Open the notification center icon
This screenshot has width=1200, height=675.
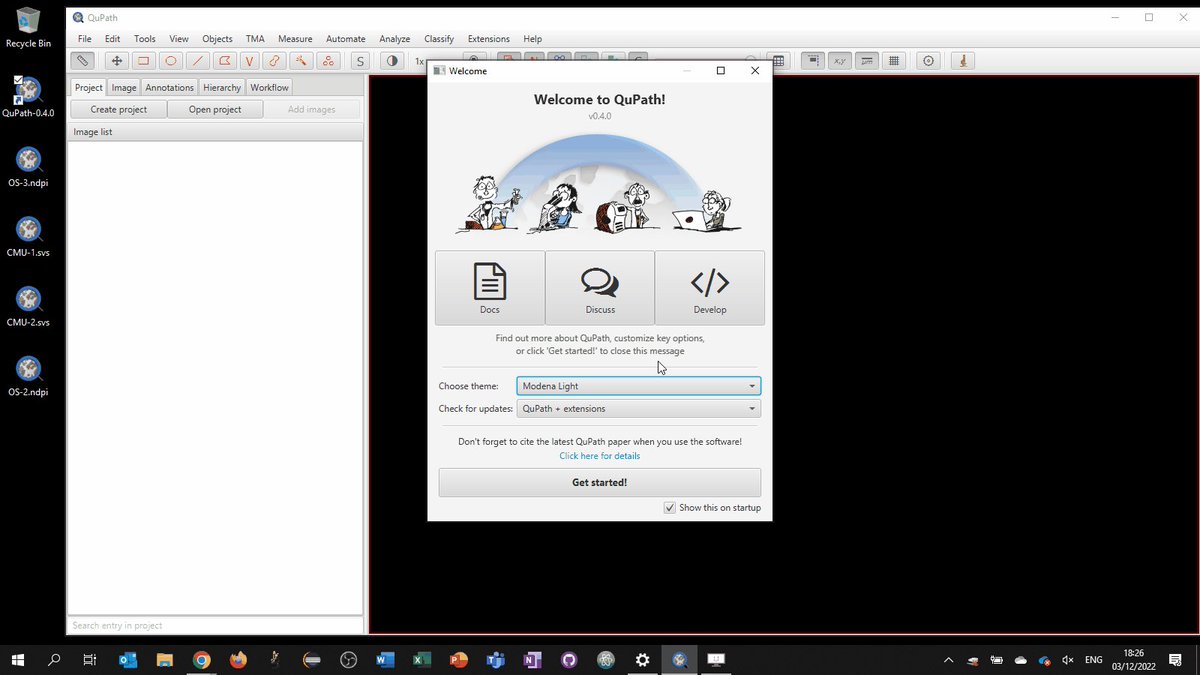click(x=1176, y=660)
